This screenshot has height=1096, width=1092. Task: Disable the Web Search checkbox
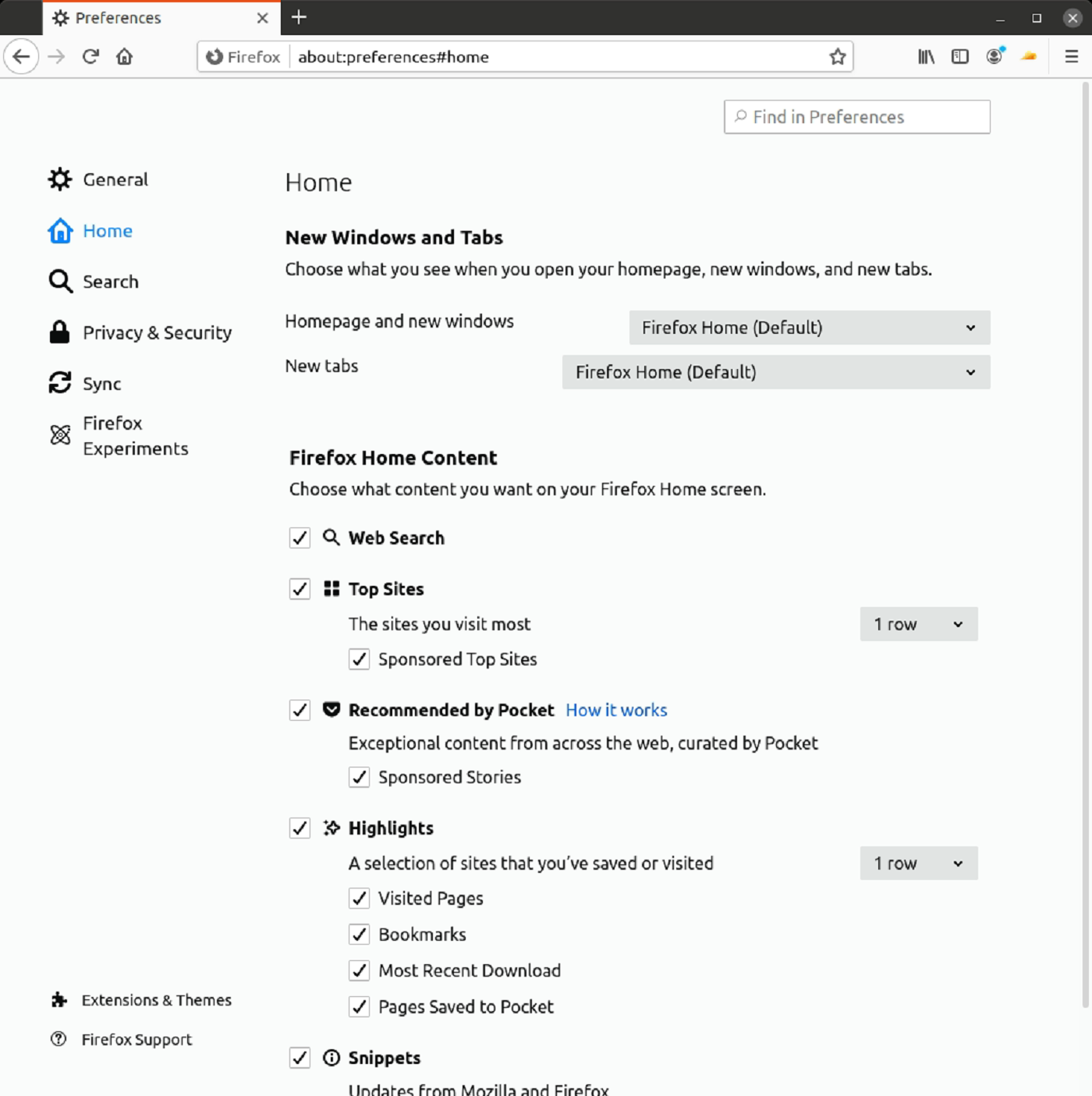pyautogui.click(x=300, y=537)
